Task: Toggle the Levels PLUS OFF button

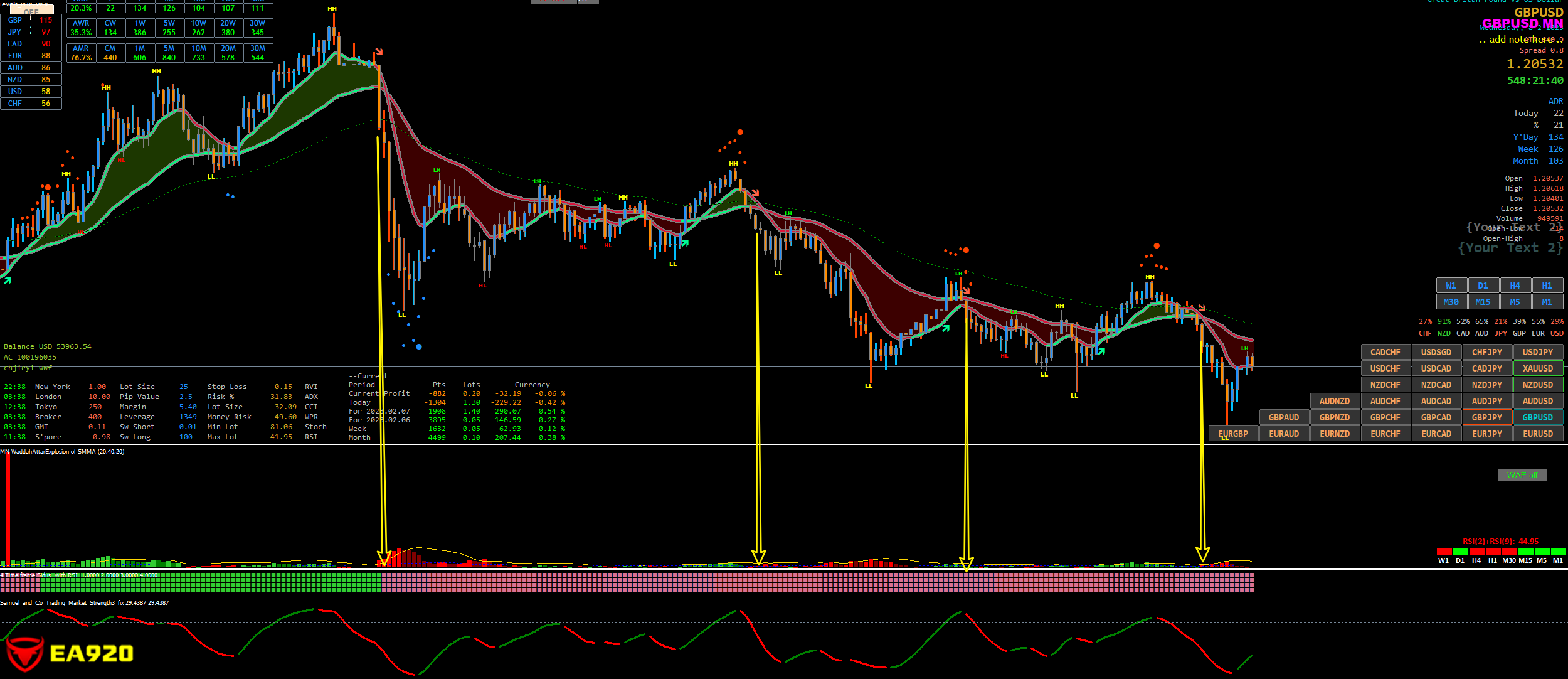Action: (x=31, y=11)
